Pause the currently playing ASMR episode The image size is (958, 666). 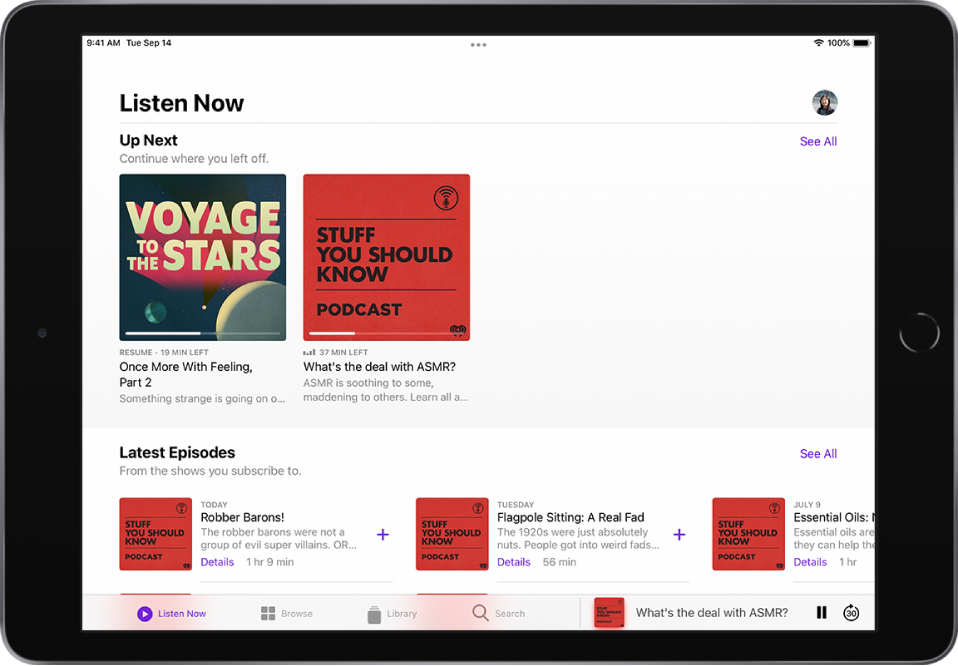point(821,612)
